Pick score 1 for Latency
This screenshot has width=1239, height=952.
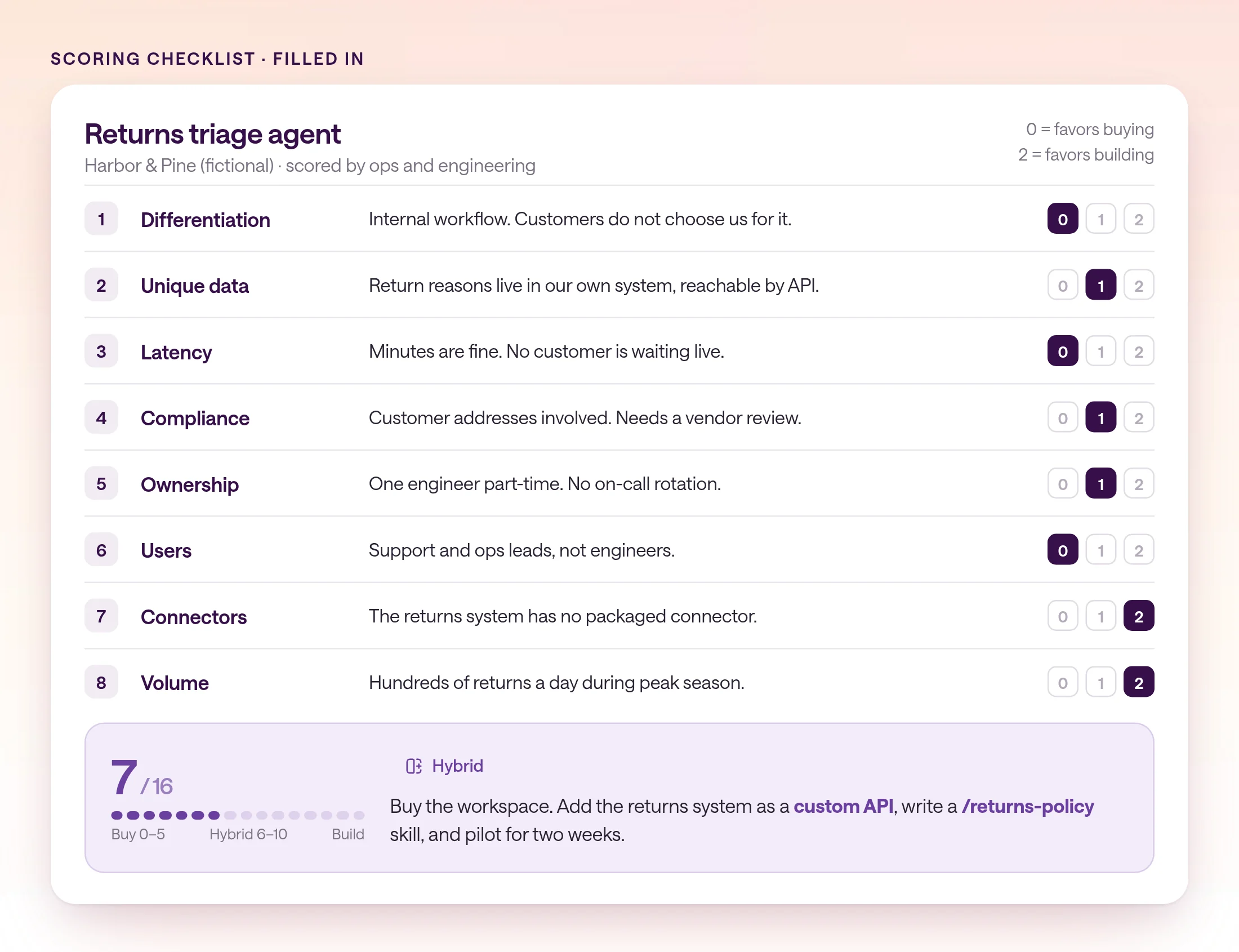click(1100, 352)
